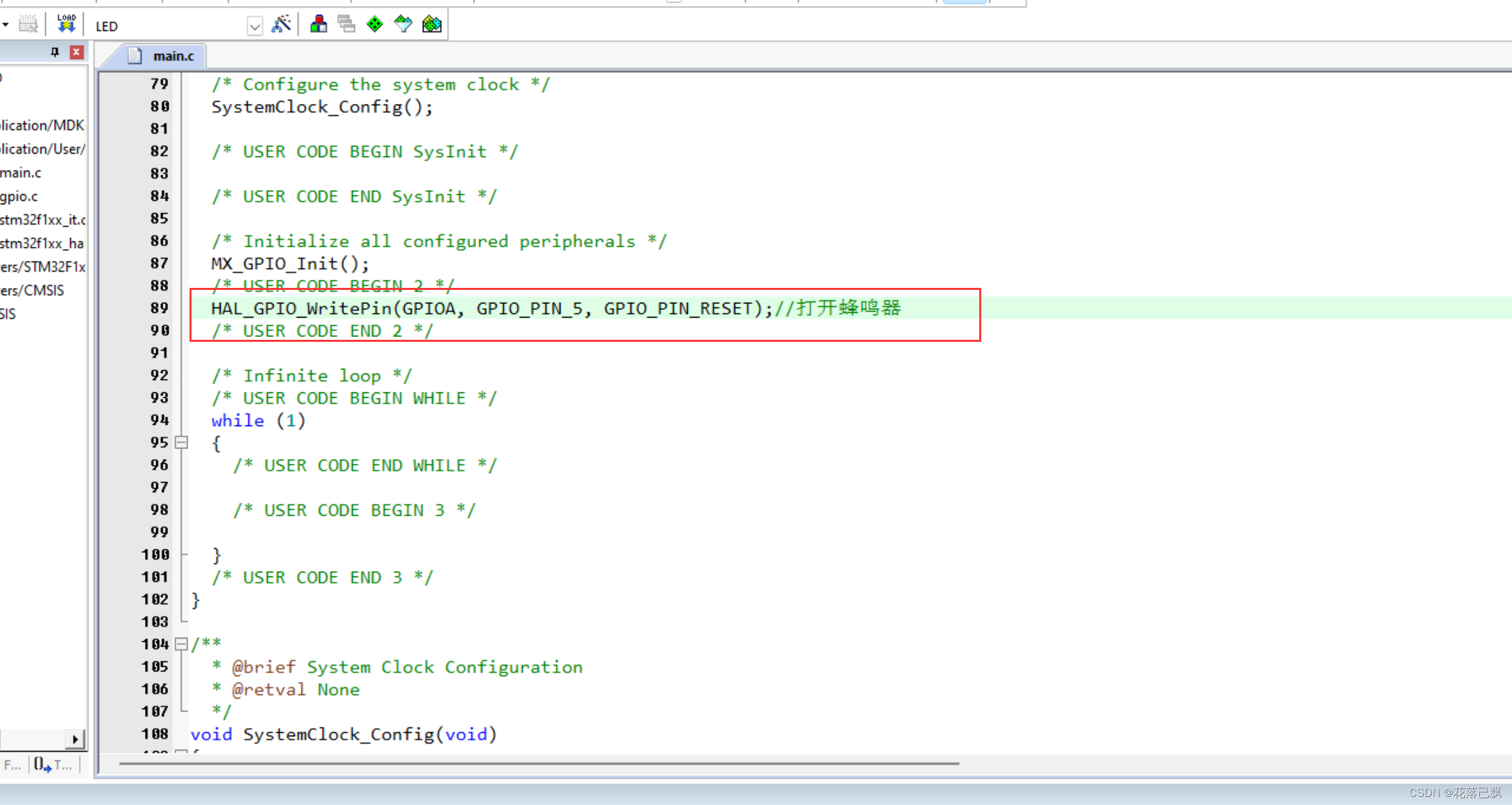The image size is (1512, 805).
Task: Collapse the code fold at line 95
Action: point(181,443)
